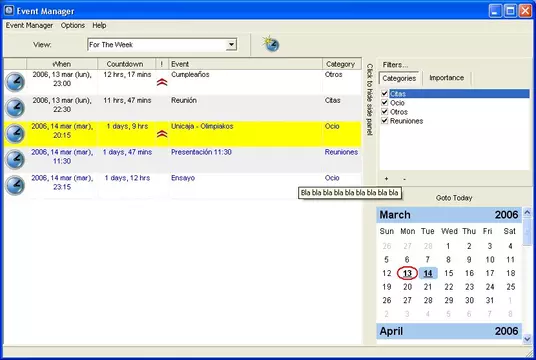Click clock icon for Unicaja - Olimpiakos event
This screenshot has height=360, width=536.
pyautogui.click(x=15, y=134)
